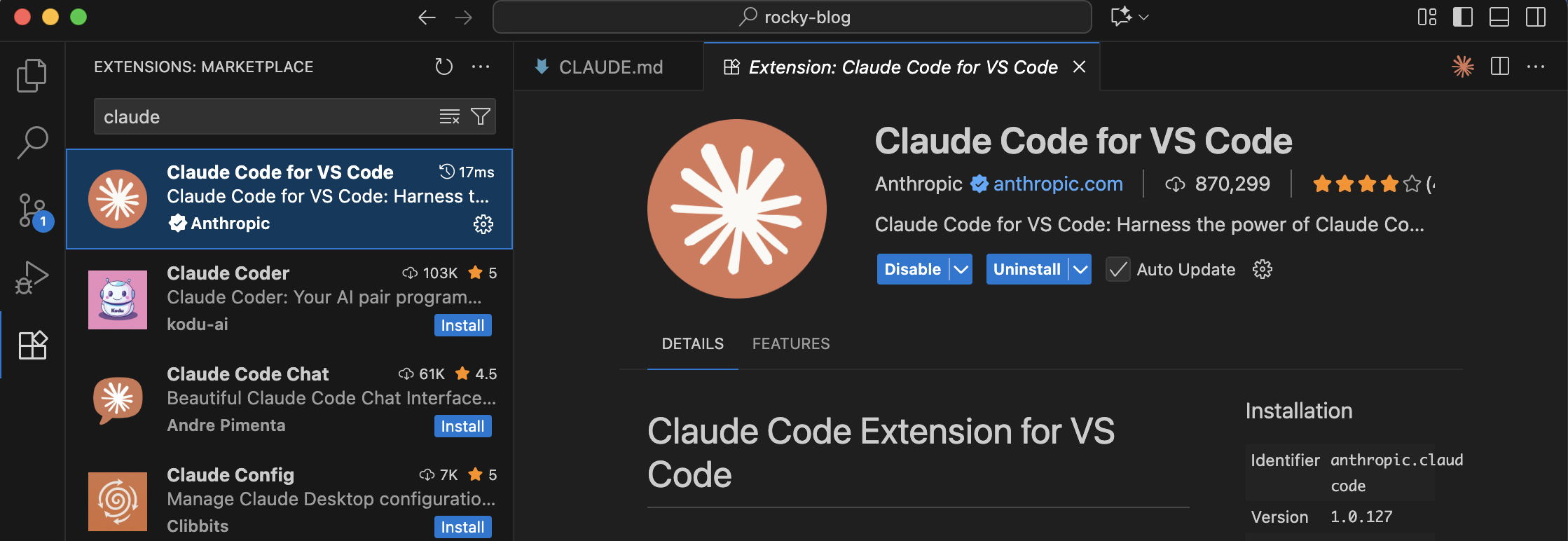Split the editor to the right
Viewport: 1568px width, 541px height.
click(1500, 67)
